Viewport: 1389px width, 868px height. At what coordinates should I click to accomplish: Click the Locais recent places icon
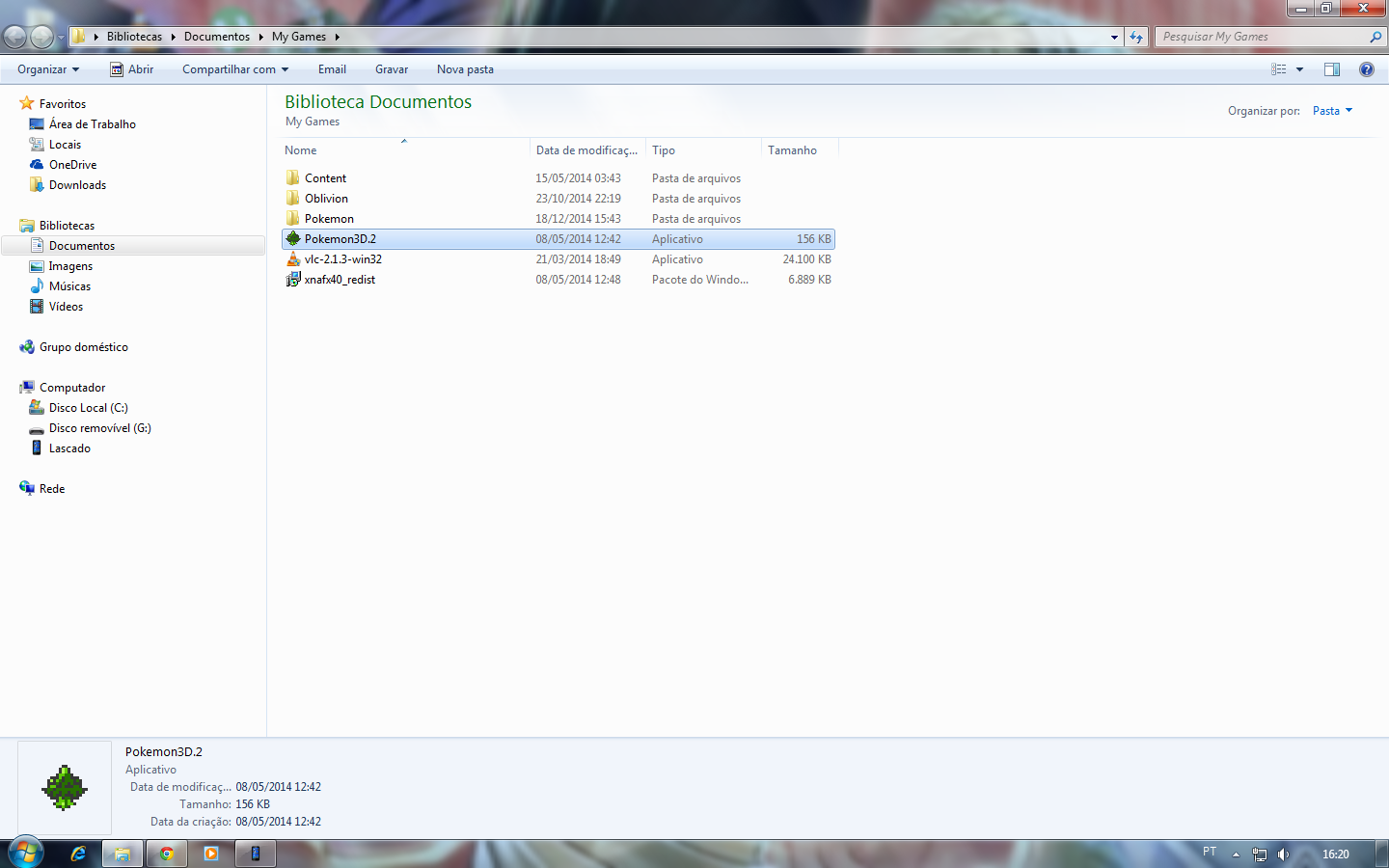tap(37, 144)
